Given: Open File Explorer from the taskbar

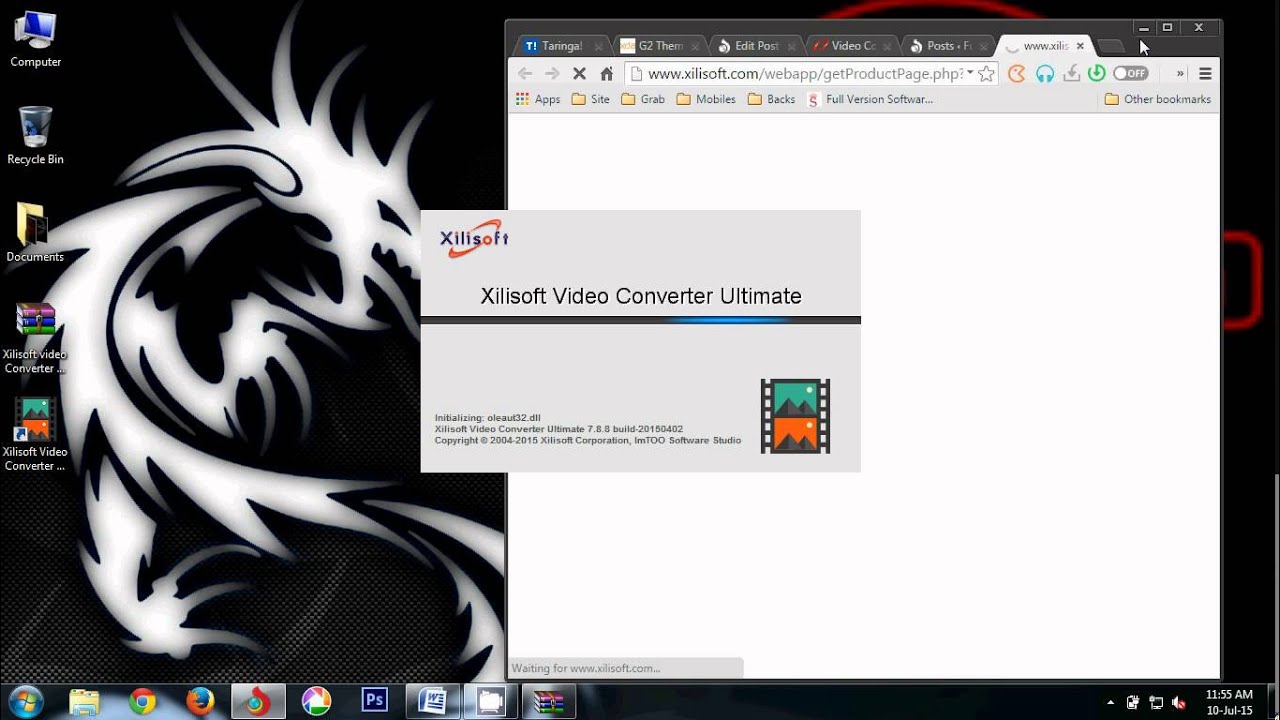Looking at the screenshot, I should click(x=85, y=702).
